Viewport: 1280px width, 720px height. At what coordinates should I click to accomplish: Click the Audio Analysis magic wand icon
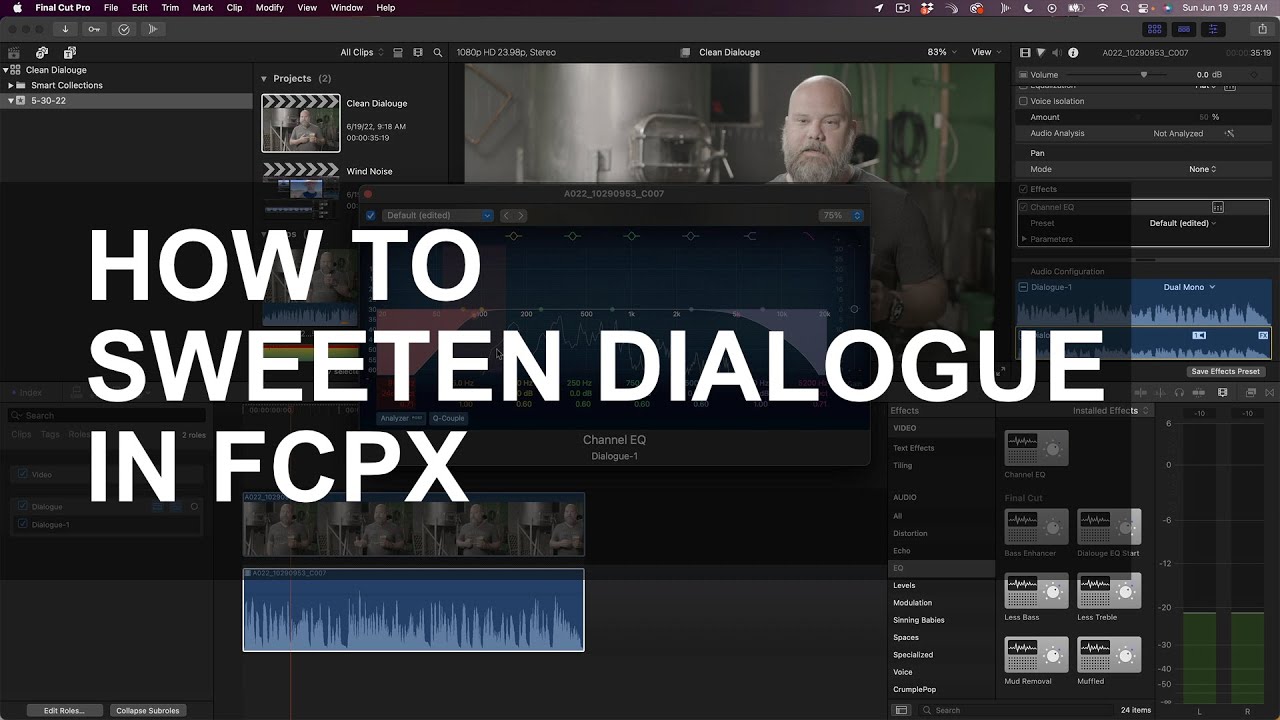coord(1229,133)
